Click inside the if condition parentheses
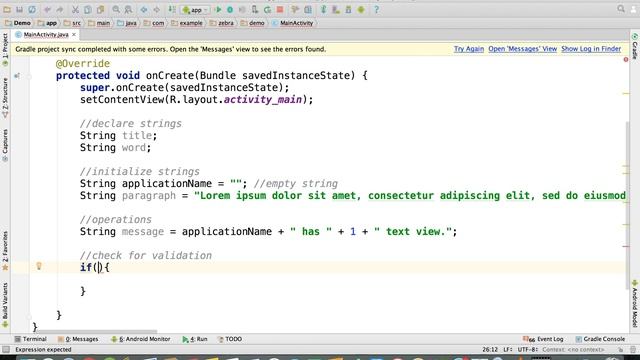Viewport: 640px width, 360px height. pos(99,268)
